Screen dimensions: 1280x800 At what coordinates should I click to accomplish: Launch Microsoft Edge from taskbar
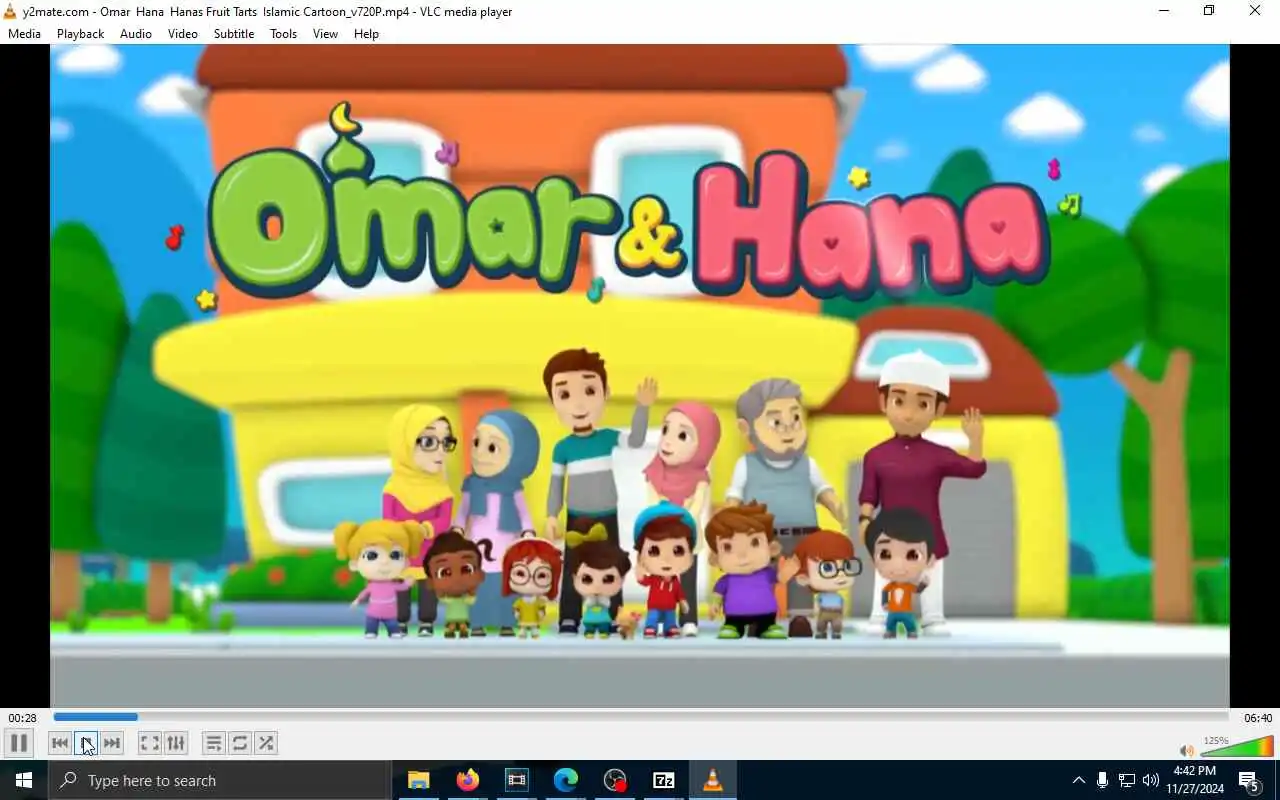(x=565, y=780)
